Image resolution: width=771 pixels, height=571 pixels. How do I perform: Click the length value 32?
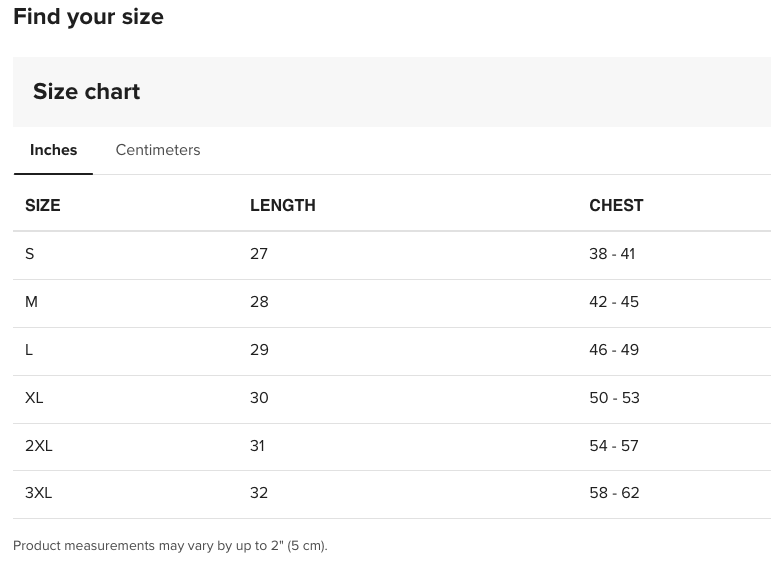[x=259, y=493]
